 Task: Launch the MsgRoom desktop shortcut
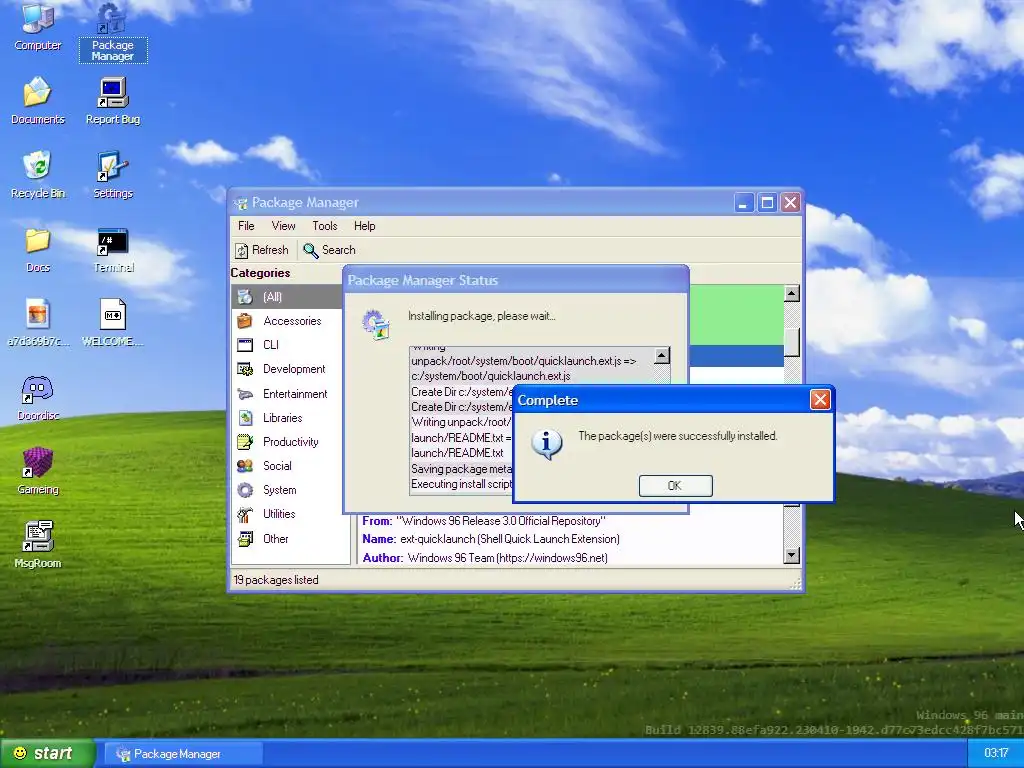(38, 545)
